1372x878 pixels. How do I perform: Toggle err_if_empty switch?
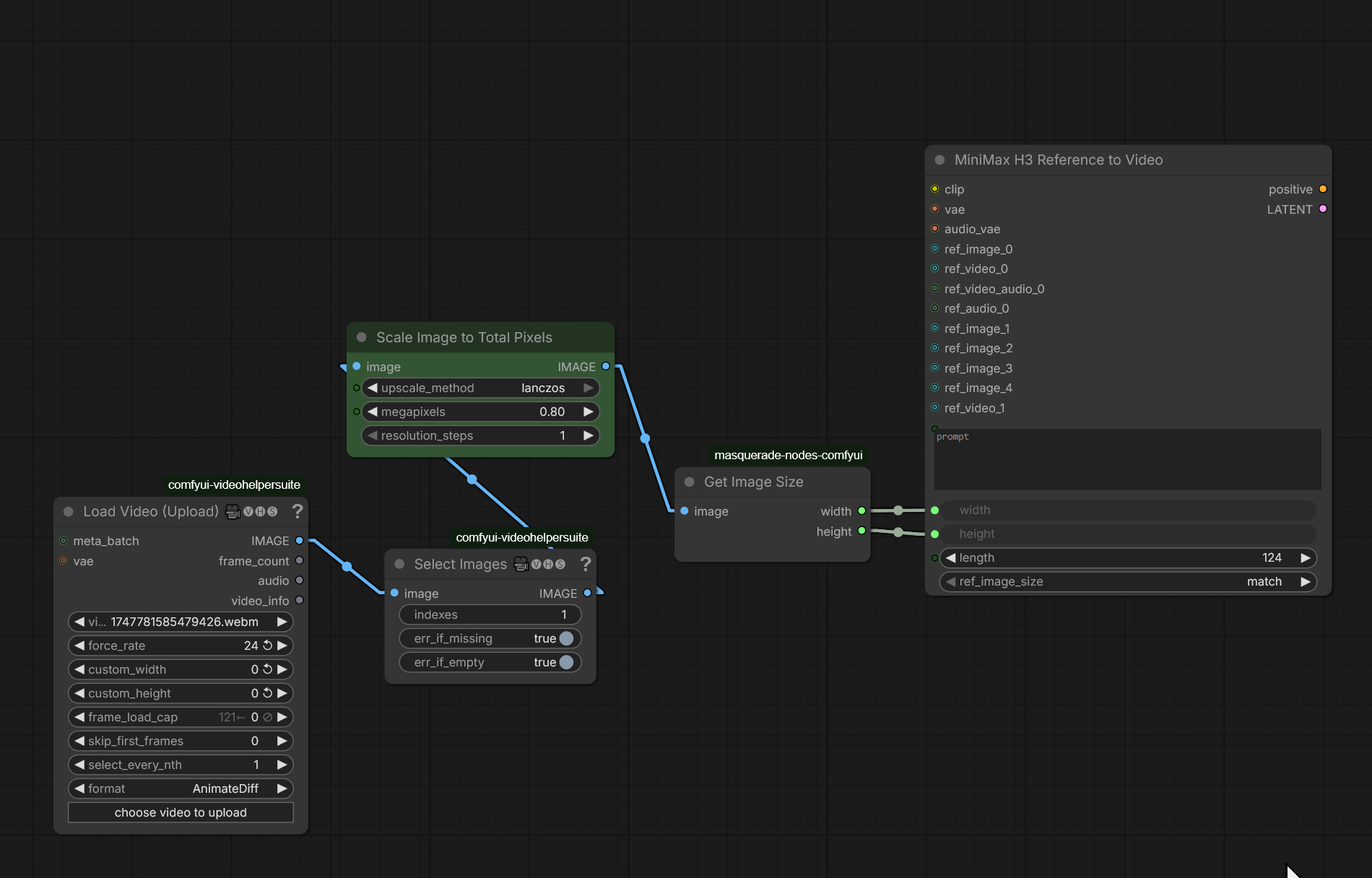(x=566, y=662)
